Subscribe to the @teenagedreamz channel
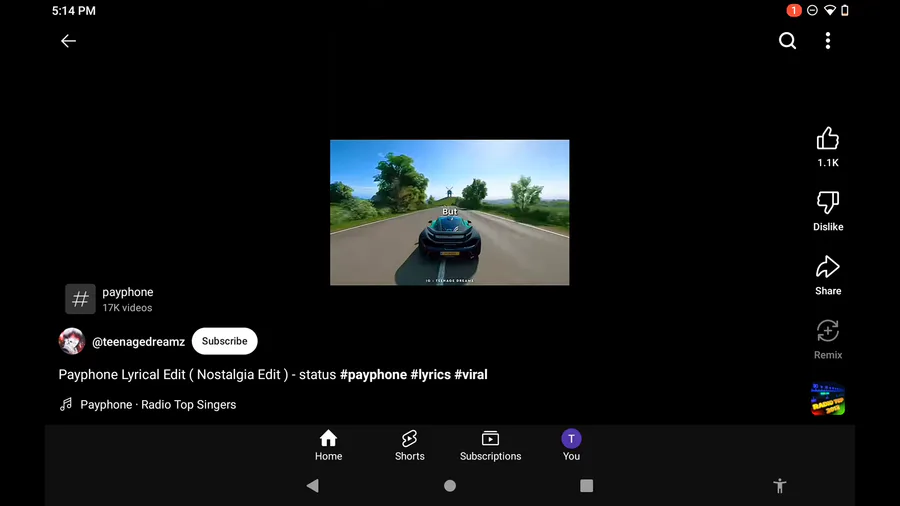Screen dimensions: 900x506 coord(224,341)
